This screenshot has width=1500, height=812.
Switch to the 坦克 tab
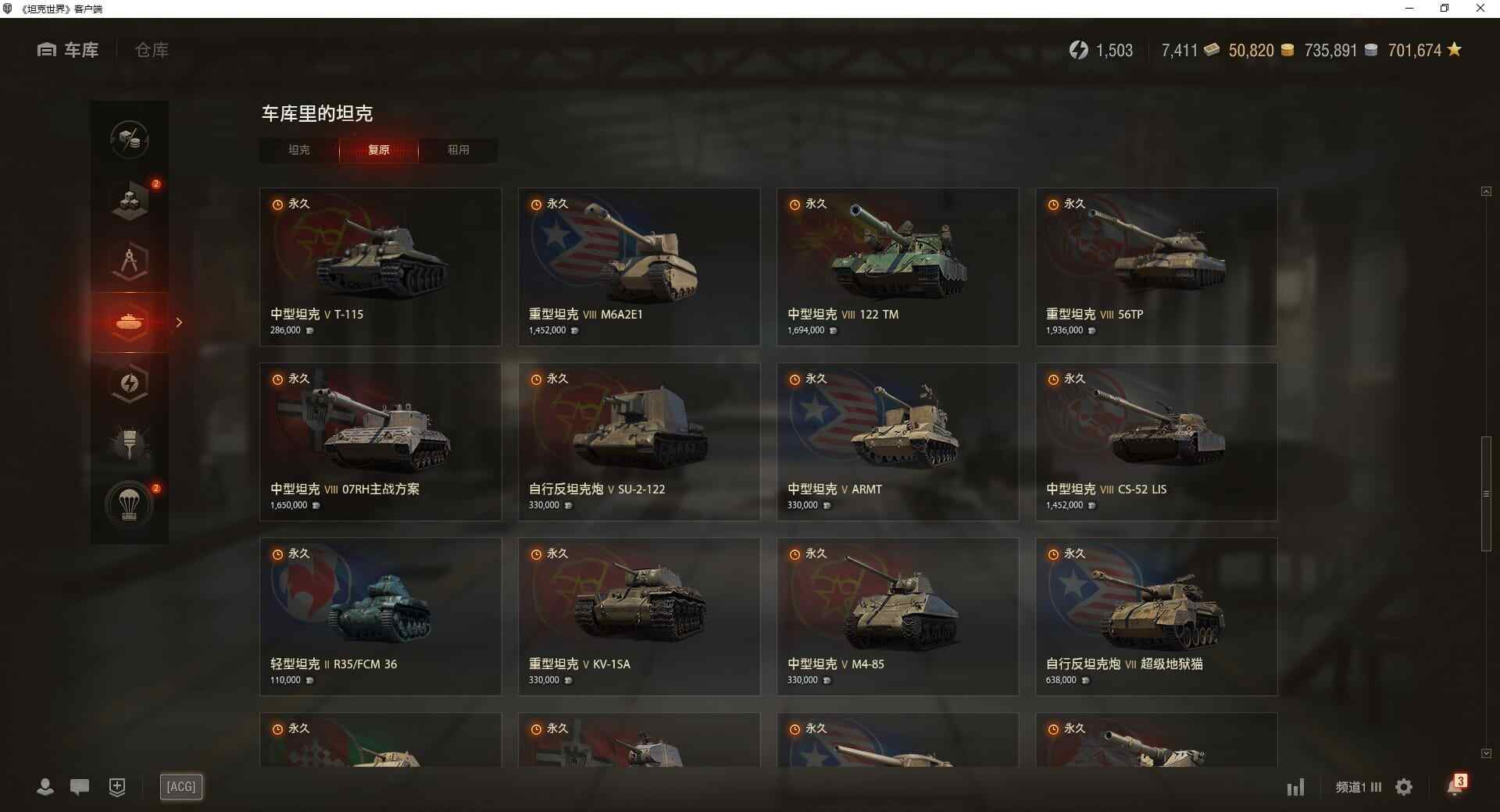pyautogui.click(x=299, y=150)
